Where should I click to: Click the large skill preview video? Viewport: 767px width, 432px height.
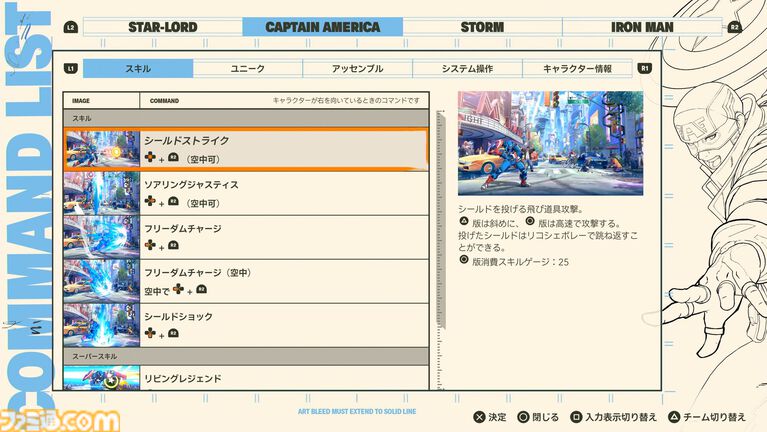click(550, 143)
